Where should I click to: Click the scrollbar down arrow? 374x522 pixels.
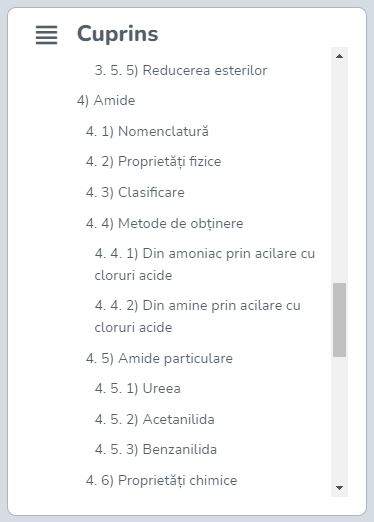[339, 488]
